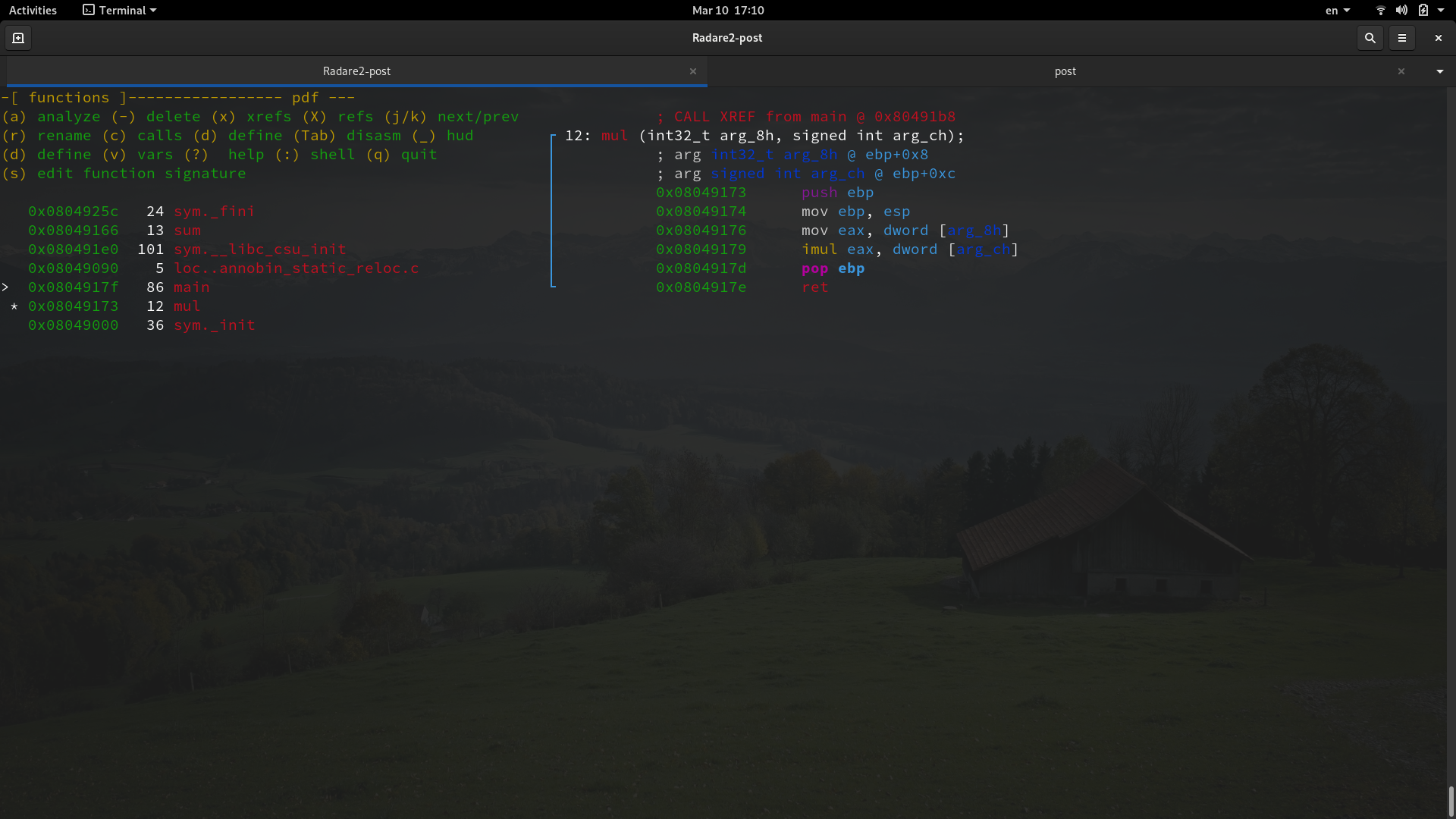Open a new terminal tab
Image resolution: width=1456 pixels, height=819 pixels.
coord(17,37)
